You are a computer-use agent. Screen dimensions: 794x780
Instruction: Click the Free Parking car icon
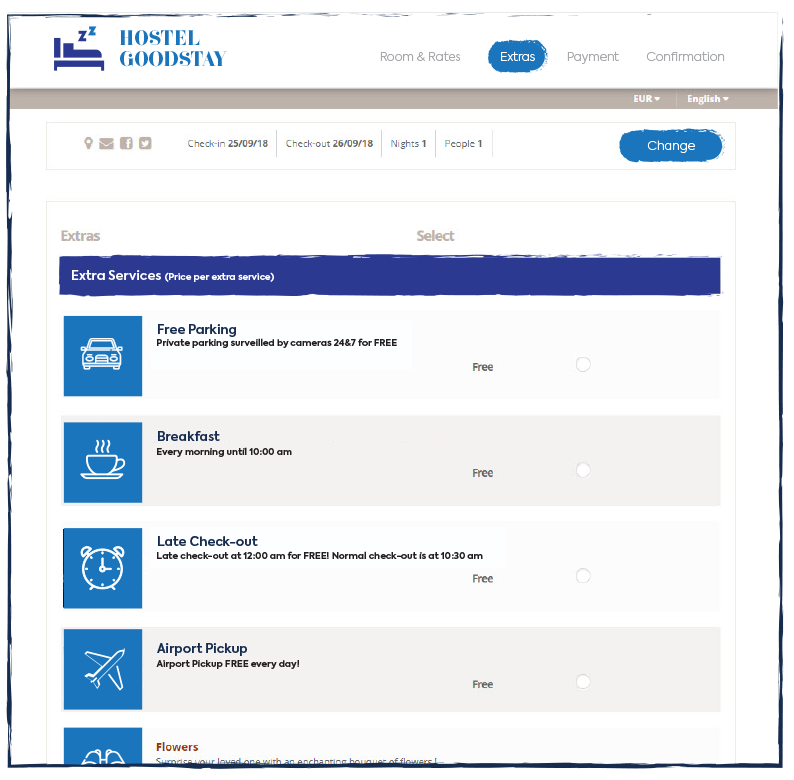[x=103, y=356]
